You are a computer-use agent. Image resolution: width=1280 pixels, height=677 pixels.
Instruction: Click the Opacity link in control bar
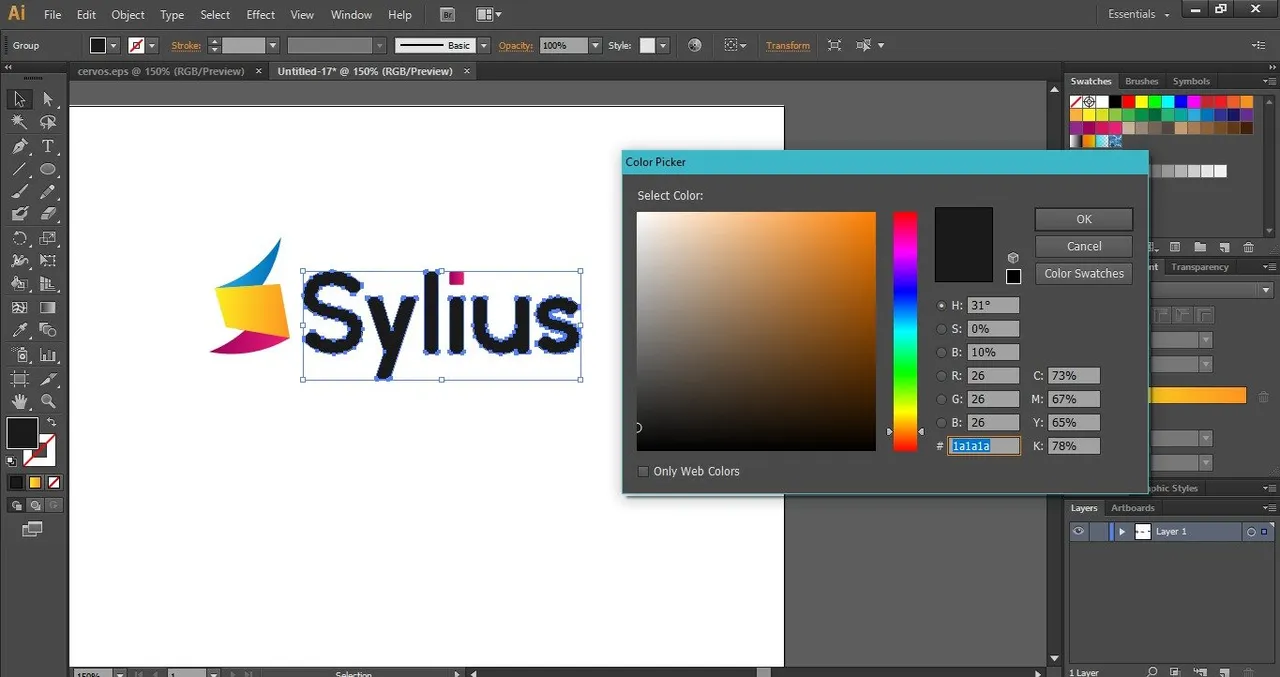[x=516, y=45]
